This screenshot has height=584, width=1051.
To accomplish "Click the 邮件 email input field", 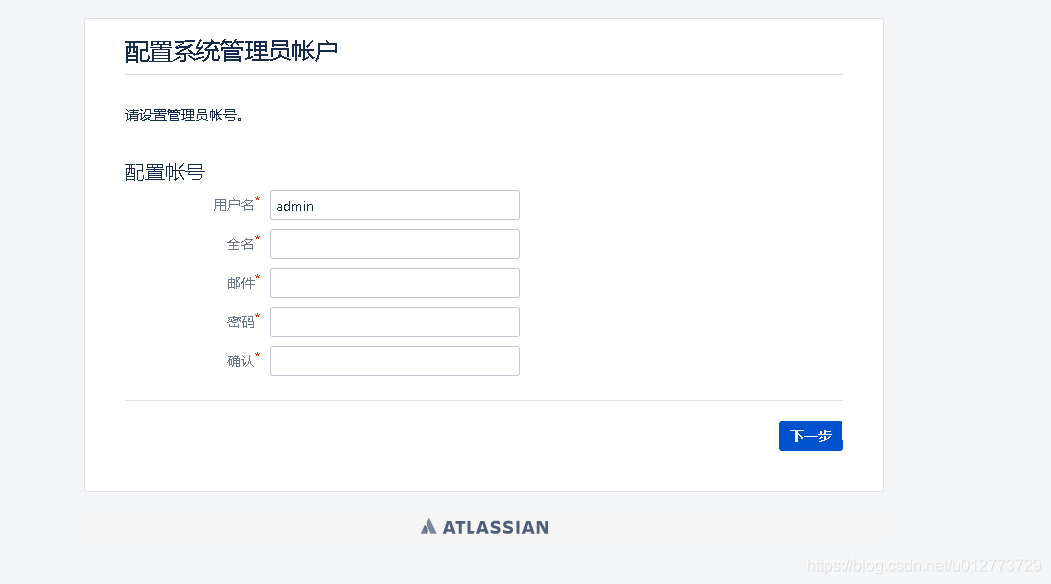I will tap(394, 282).
